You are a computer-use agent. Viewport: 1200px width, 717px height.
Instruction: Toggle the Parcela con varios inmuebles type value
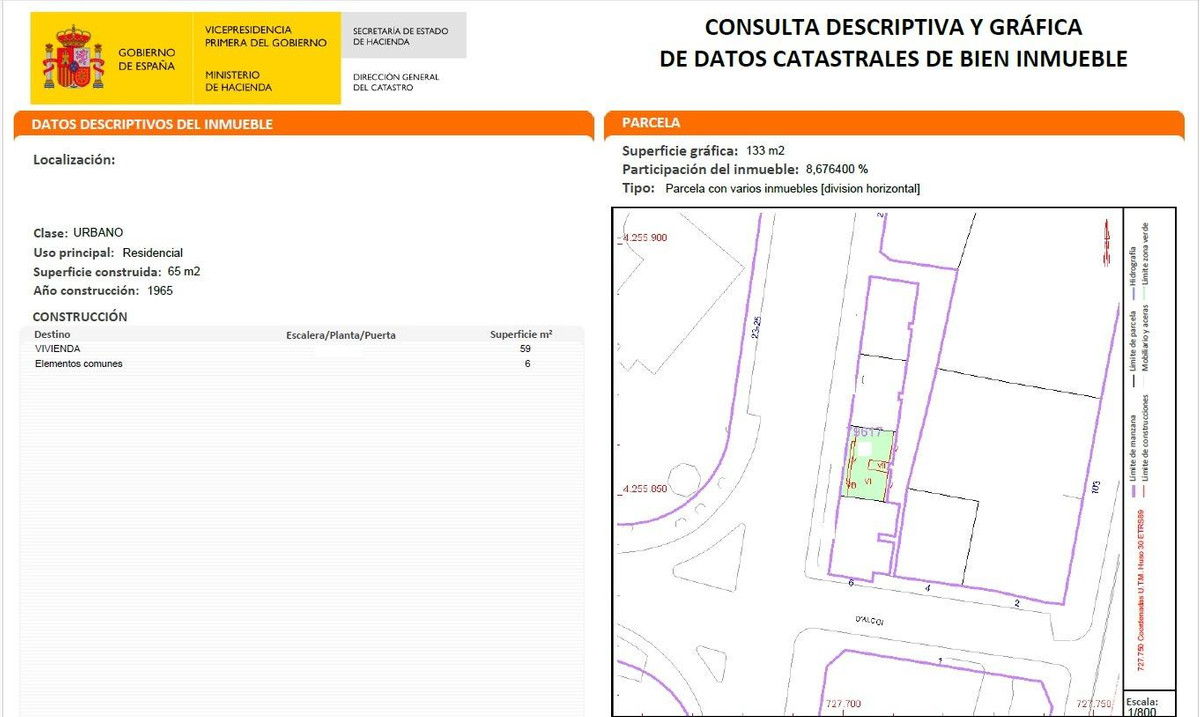point(793,188)
